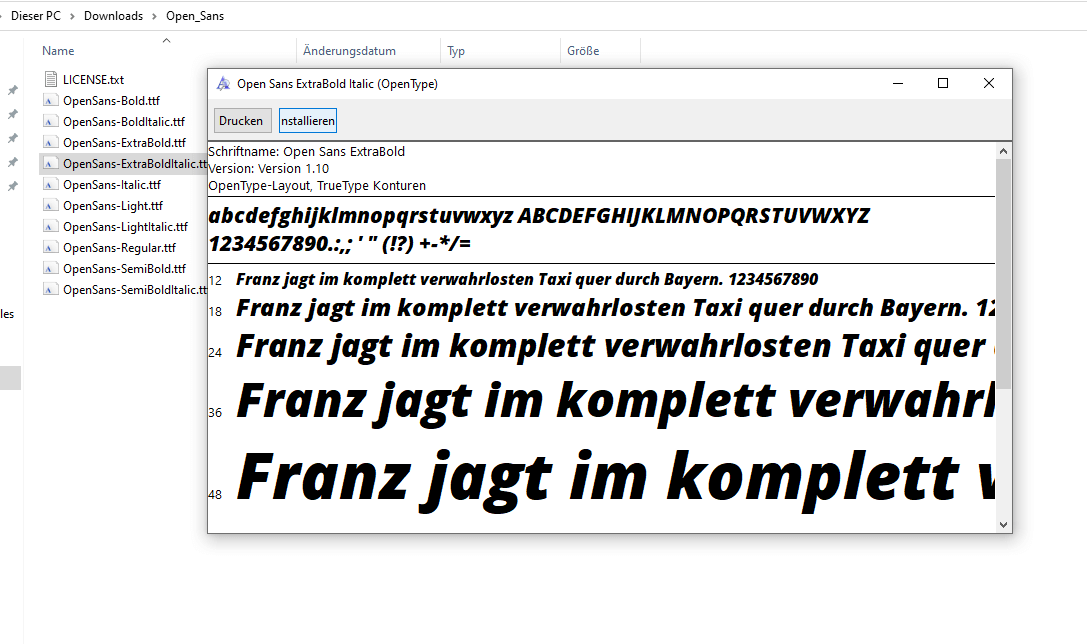
Task: Click the Version 1.10 text line
Action: point(269,168)
